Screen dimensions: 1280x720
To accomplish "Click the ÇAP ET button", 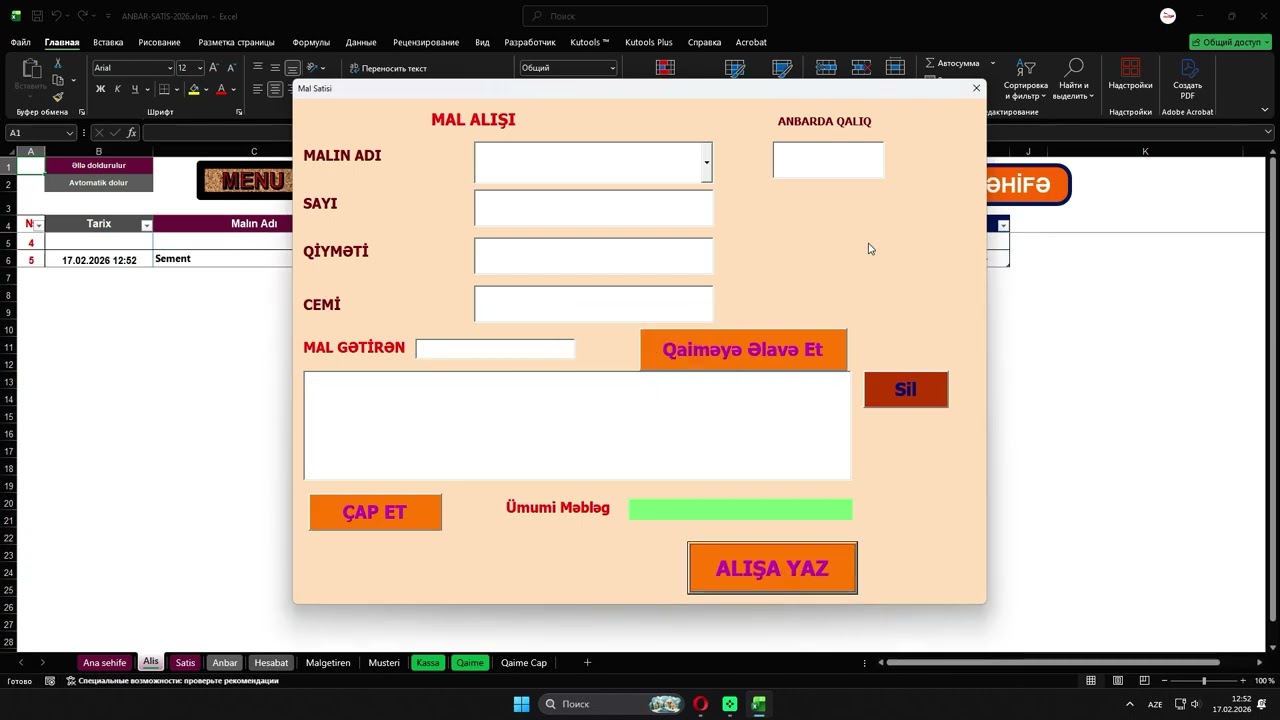I will [x=375, y=512].
